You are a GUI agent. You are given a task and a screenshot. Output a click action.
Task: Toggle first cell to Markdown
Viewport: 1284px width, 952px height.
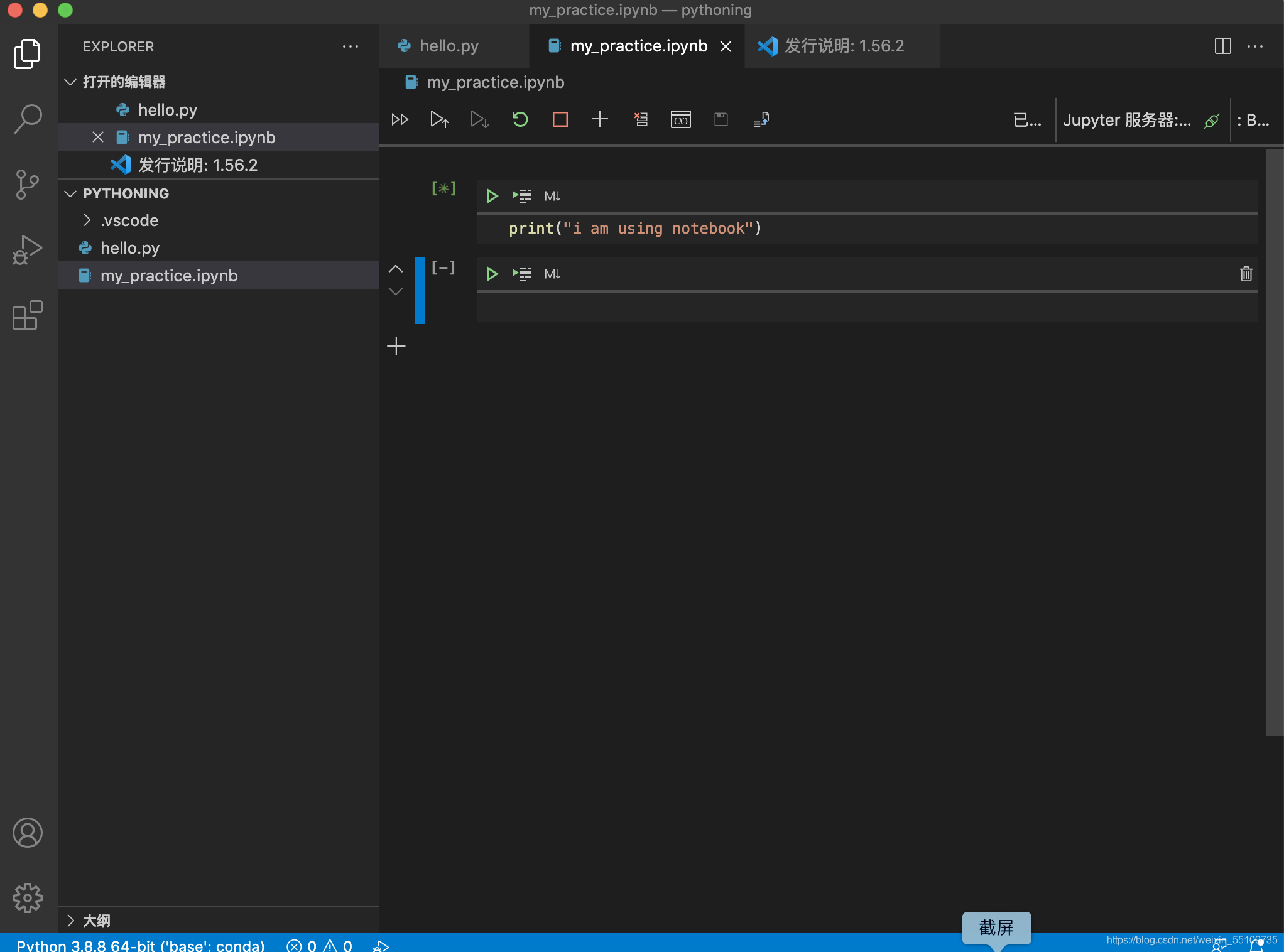(552, 196)
